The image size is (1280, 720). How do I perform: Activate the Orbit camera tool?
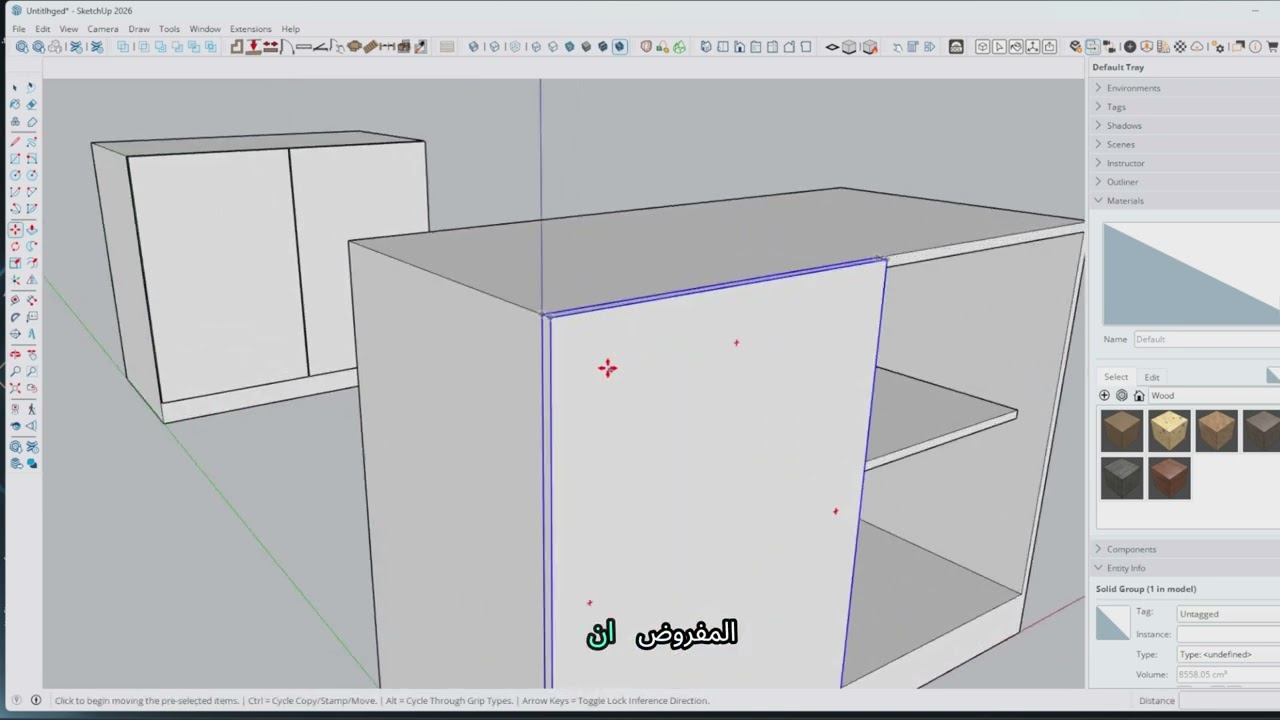pos(15,355)
